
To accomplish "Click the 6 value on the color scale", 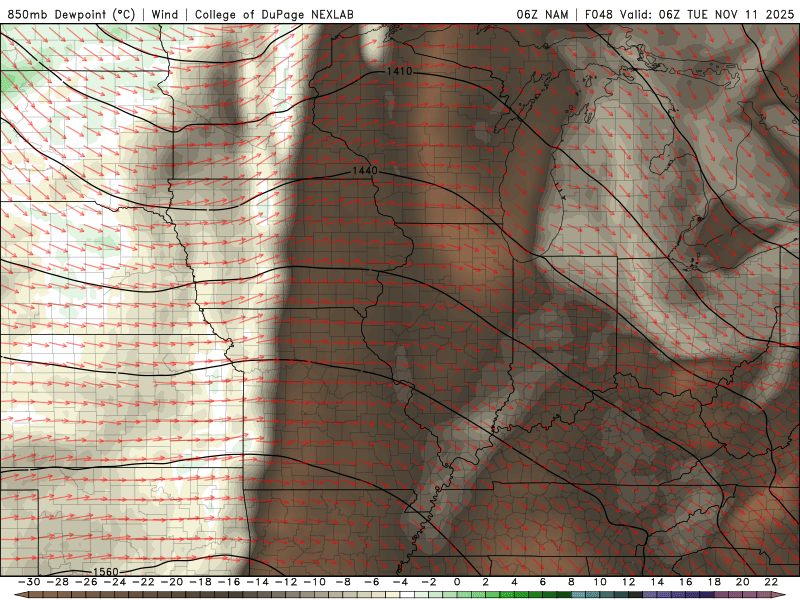I will 543,582.
